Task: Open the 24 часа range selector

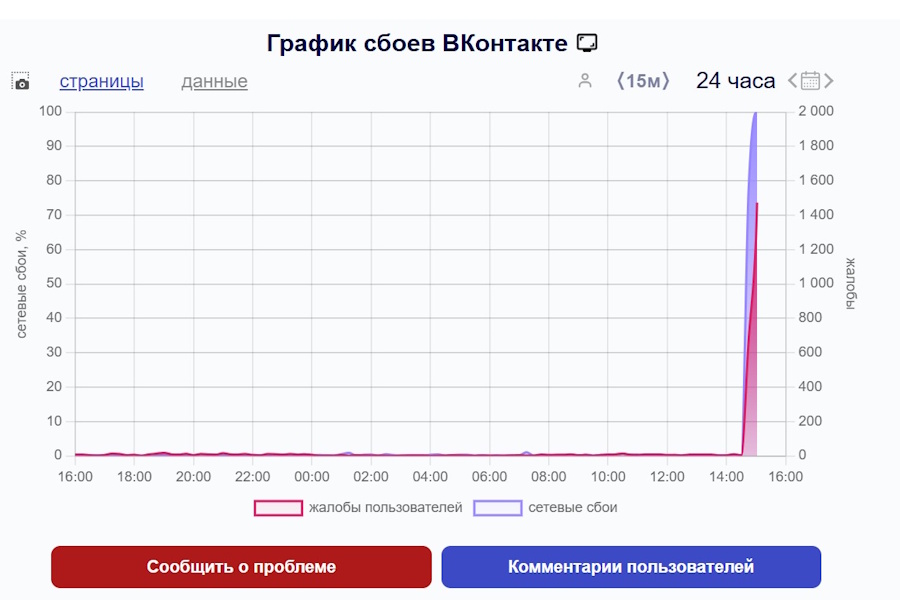Action: coord(735,81)
